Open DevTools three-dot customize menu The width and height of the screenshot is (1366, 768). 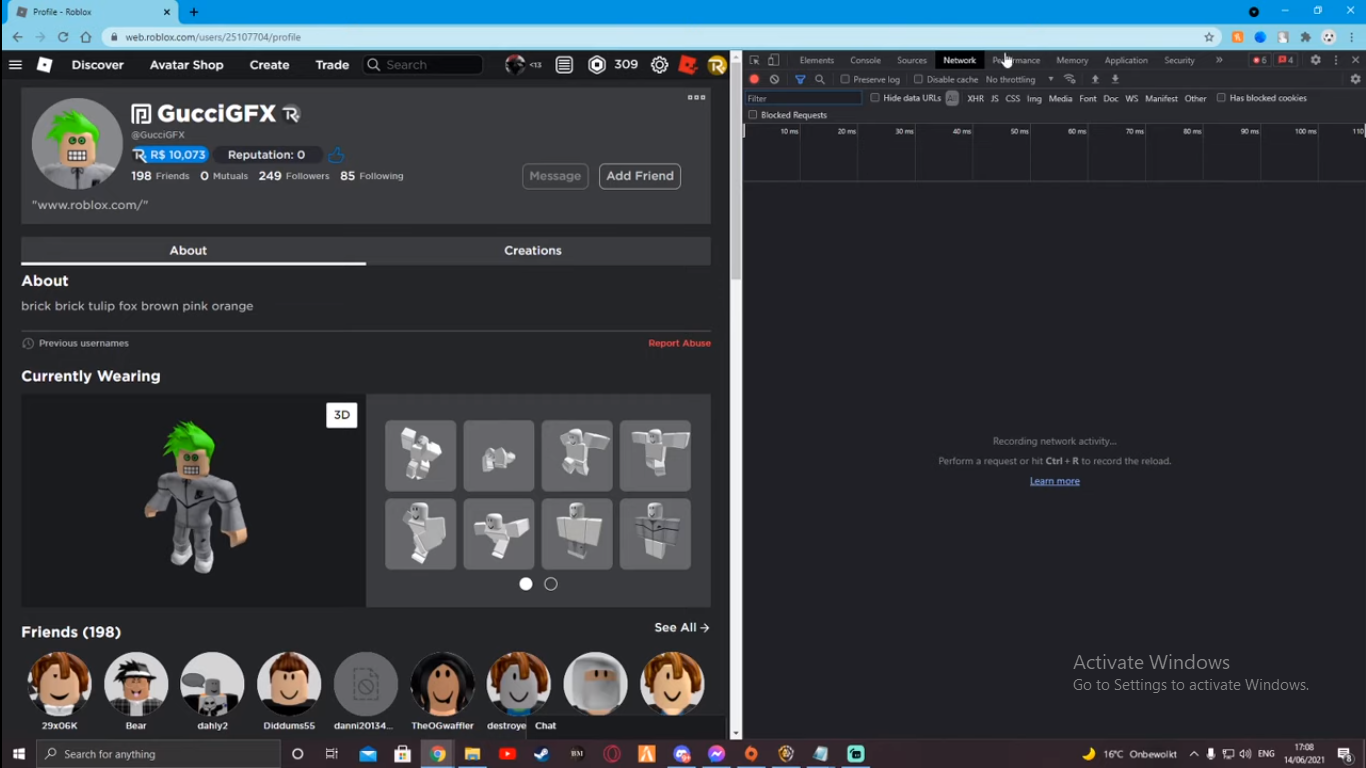[1336, 60]
